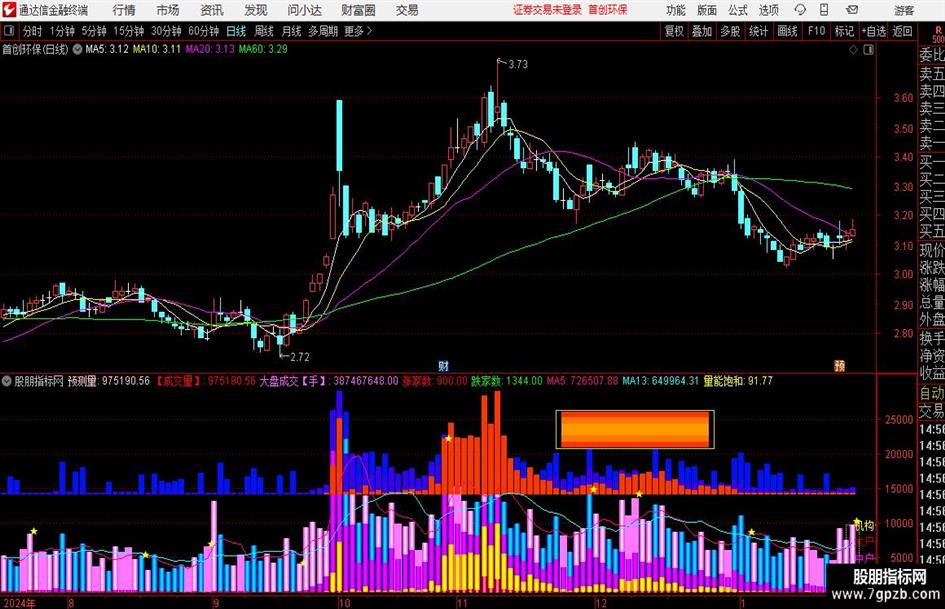Screen dimensions: 945x609
Task: Open the 市场 menu
Action: [168, 10]
